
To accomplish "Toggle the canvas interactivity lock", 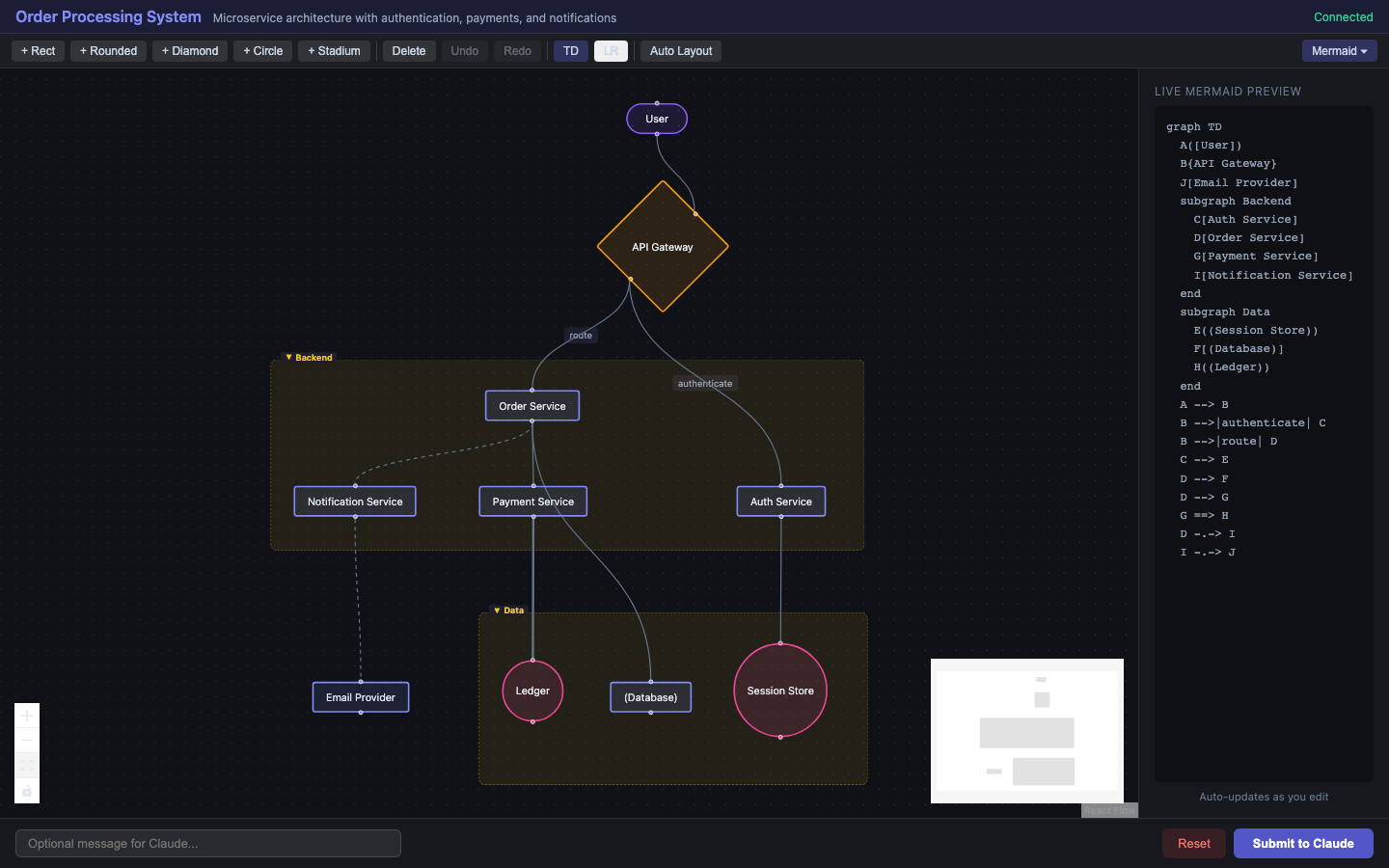I will point(27,791).
